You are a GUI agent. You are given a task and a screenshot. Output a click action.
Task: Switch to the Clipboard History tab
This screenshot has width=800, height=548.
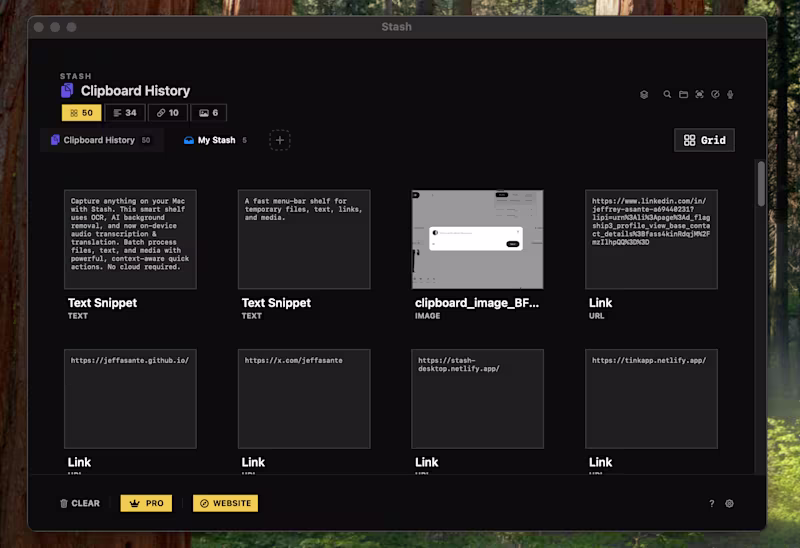pos(101,140)
